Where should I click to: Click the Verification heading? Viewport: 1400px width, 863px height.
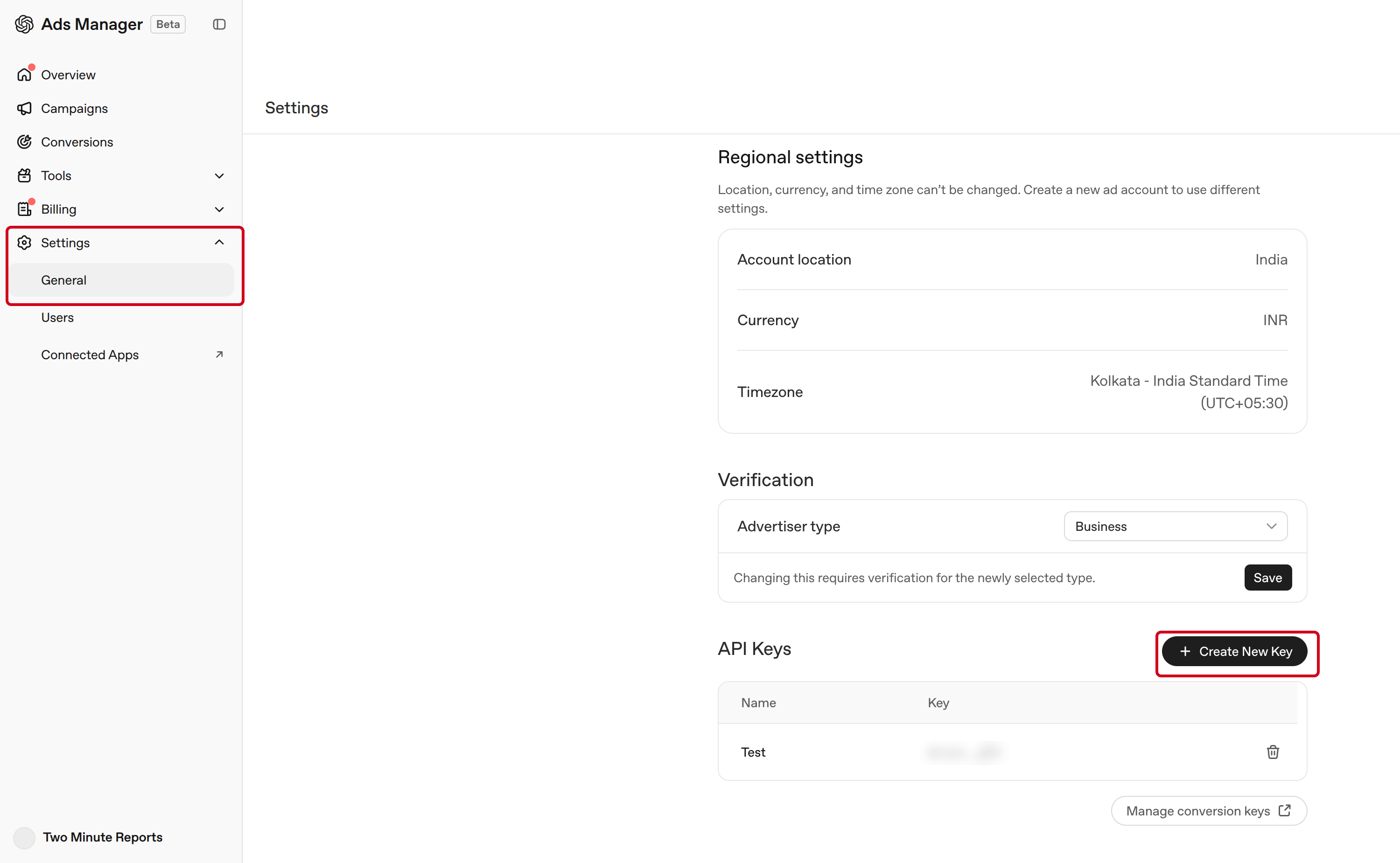coord(765,480)
